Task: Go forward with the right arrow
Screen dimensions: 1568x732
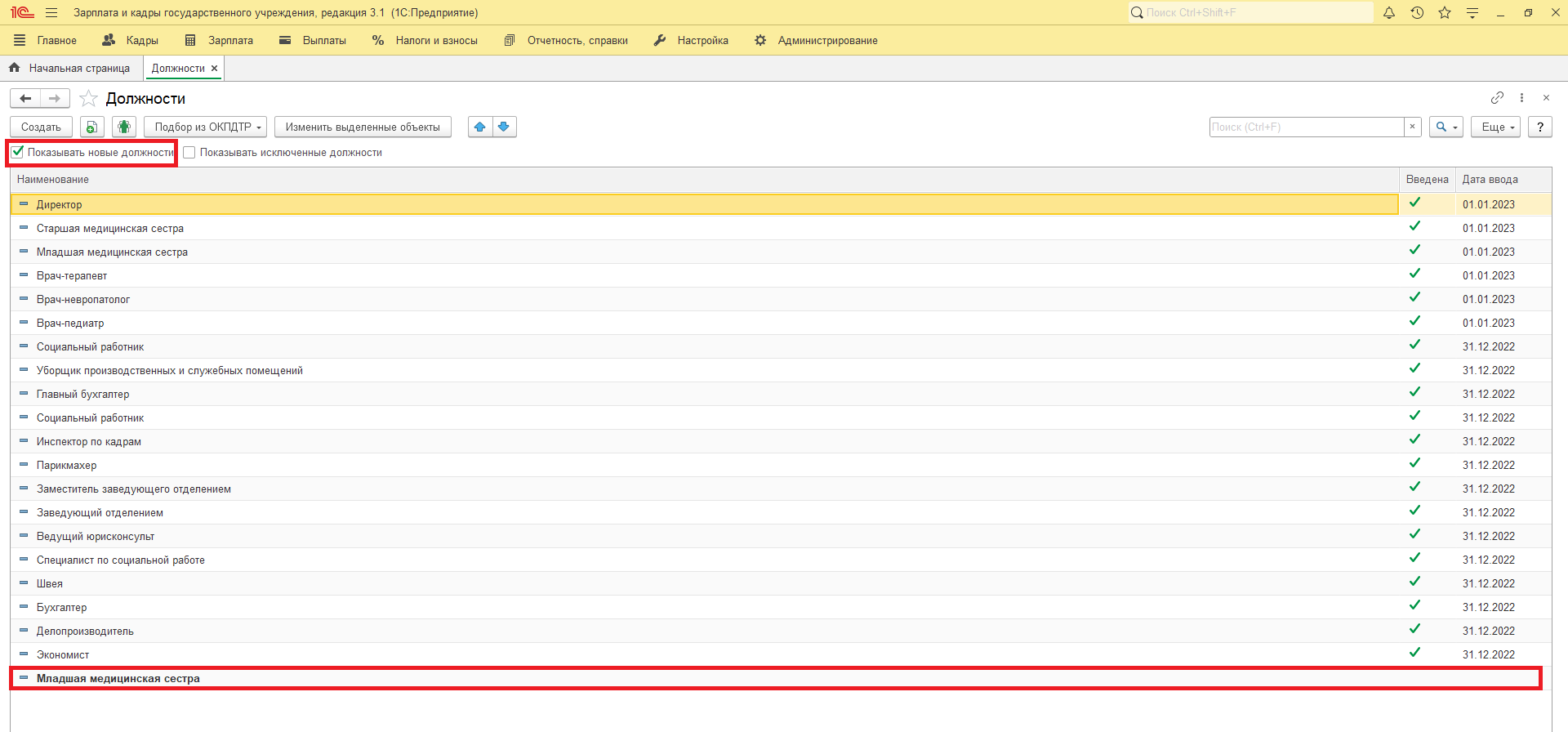Action: tap(55, 98)
